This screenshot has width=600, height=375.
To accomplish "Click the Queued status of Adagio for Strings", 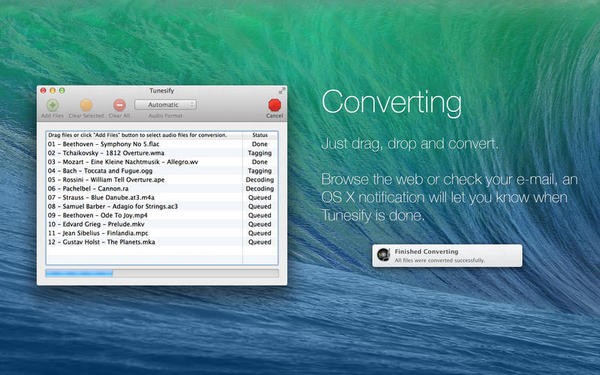I will pyautogui.click(x=260, y=206).
